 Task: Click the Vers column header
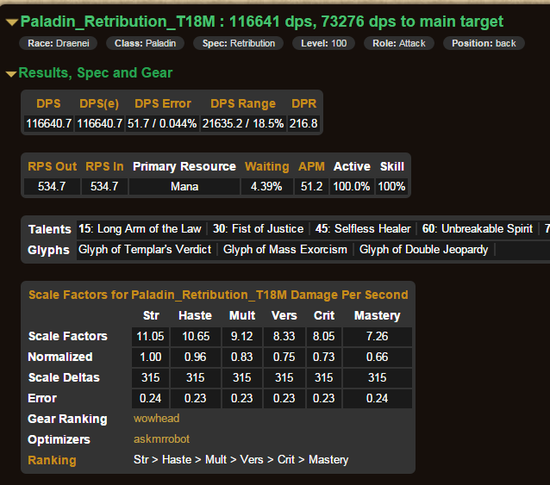pyautogui.click(x=284, y=316)
